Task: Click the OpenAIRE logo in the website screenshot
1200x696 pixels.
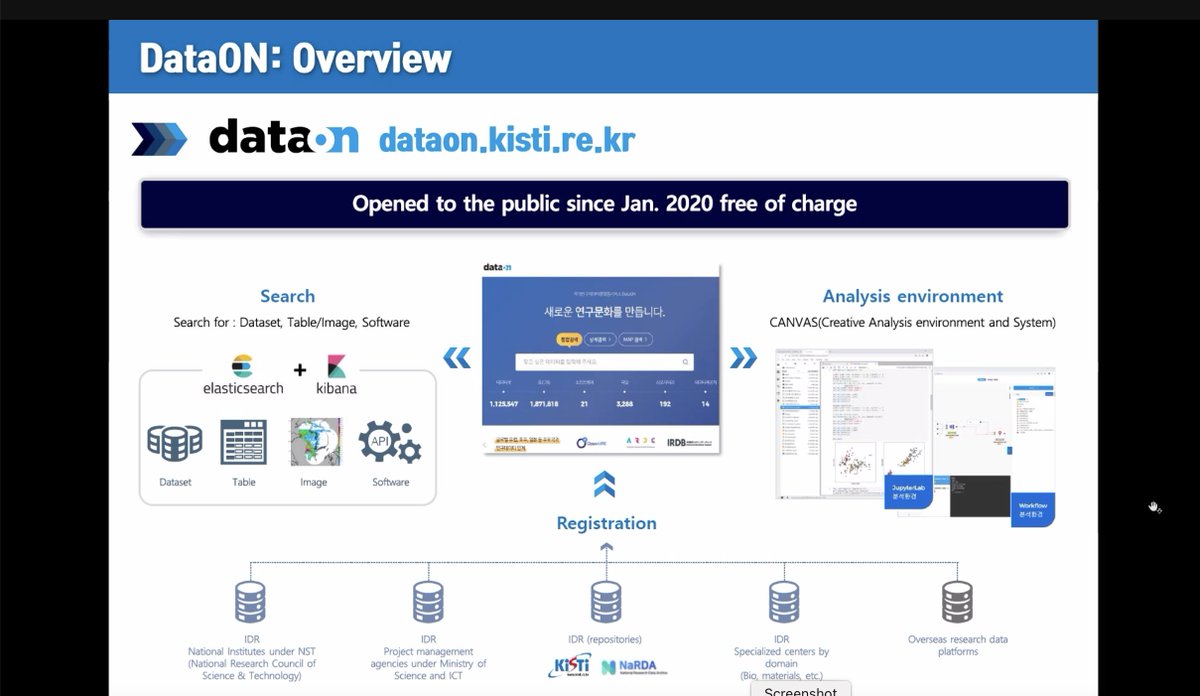Action: (590, 442)
